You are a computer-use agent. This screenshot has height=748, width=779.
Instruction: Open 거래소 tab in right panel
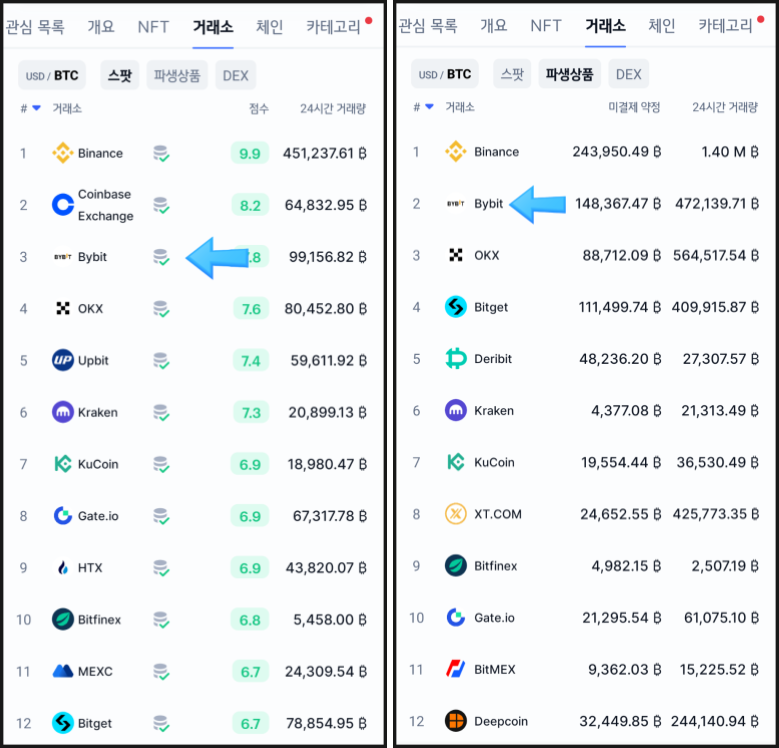tap(605, 25)
